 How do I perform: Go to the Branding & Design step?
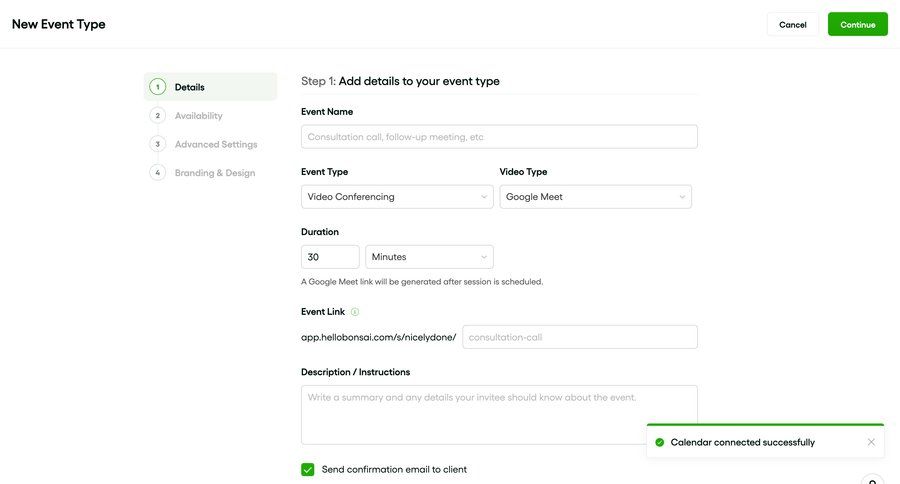point(215,173)
